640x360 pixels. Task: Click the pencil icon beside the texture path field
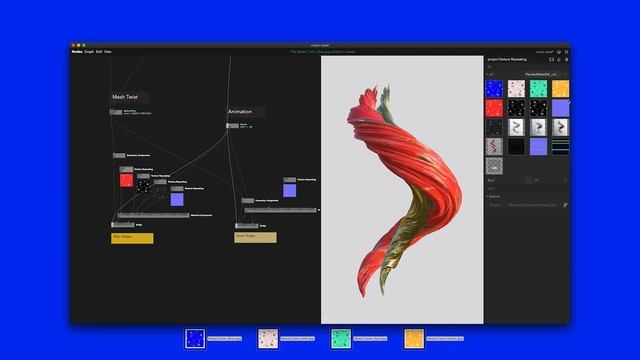pyautogui.click(x=565, y=205)
